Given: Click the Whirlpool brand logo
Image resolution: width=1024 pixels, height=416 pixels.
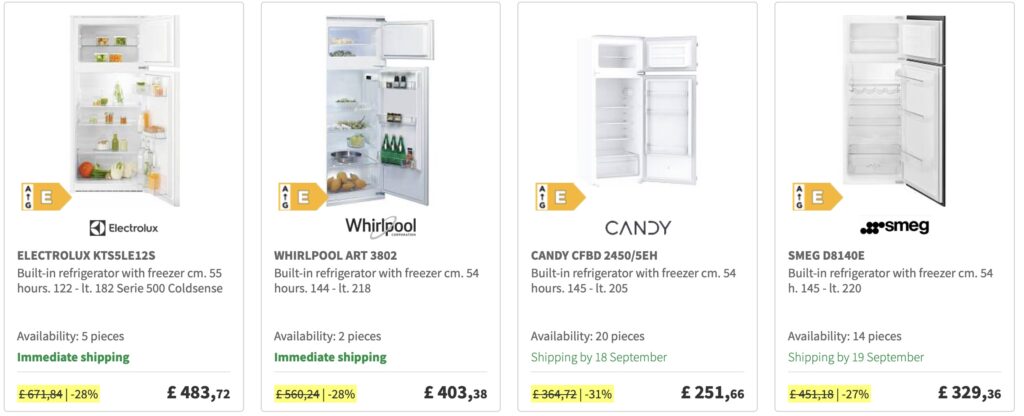Looking at the screenshot, I should tap(381, 227).
